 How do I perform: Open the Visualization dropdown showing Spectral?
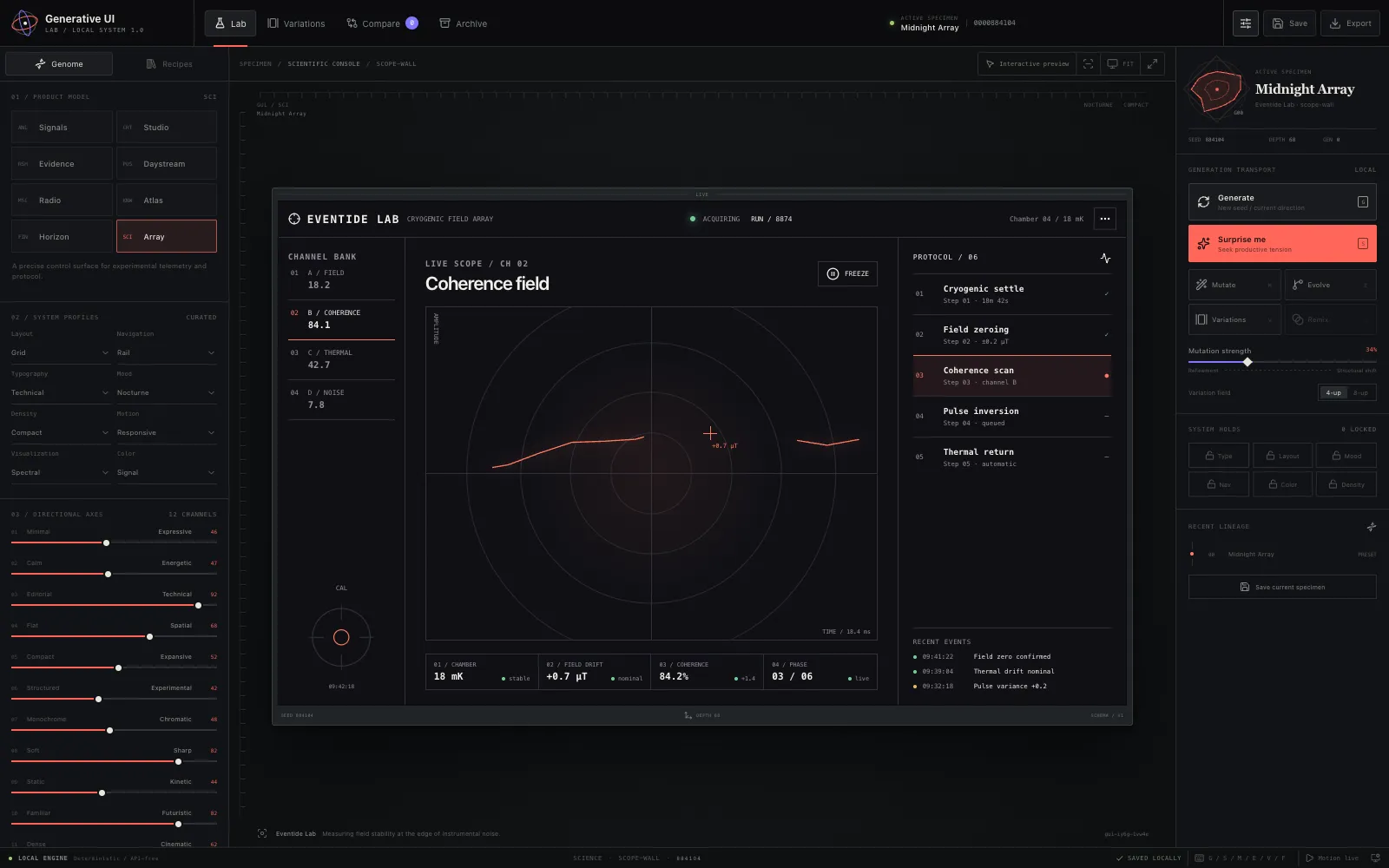60,472
